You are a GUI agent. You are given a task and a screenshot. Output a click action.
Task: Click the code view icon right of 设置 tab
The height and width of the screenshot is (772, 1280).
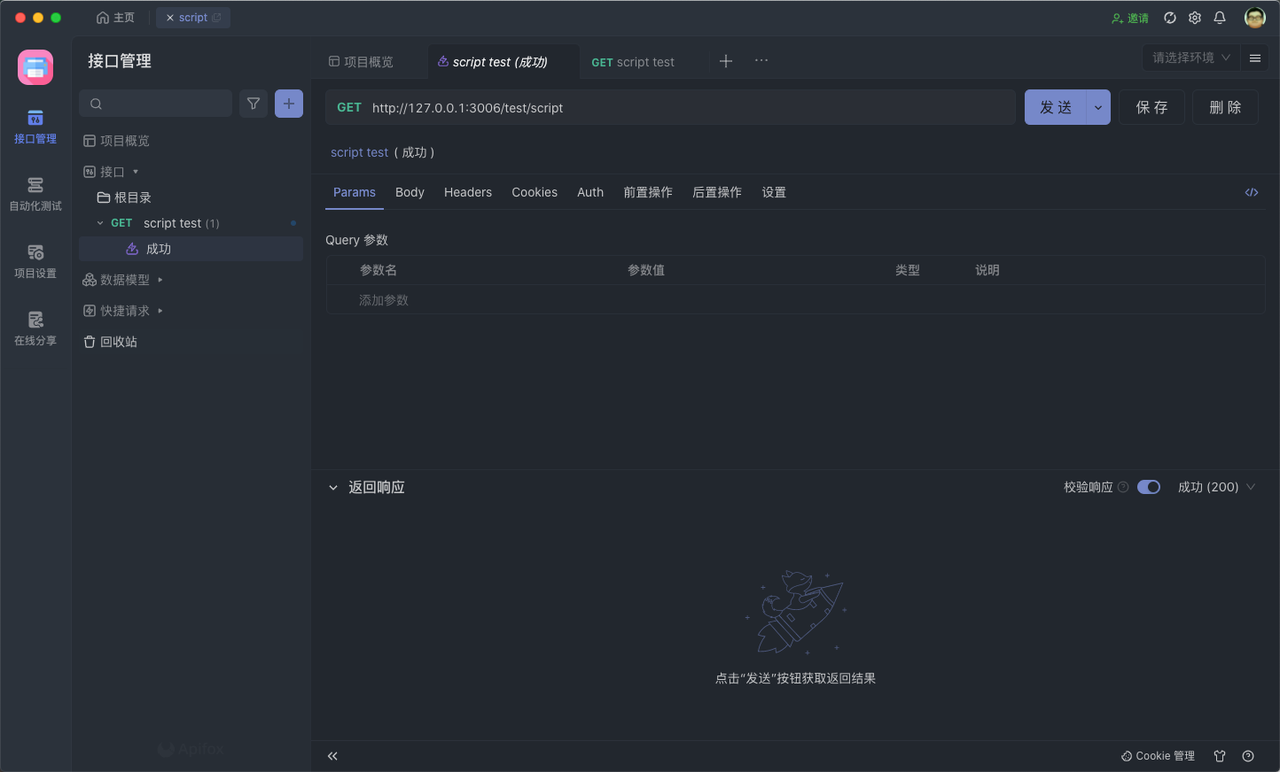click(x=1251, y=192)
